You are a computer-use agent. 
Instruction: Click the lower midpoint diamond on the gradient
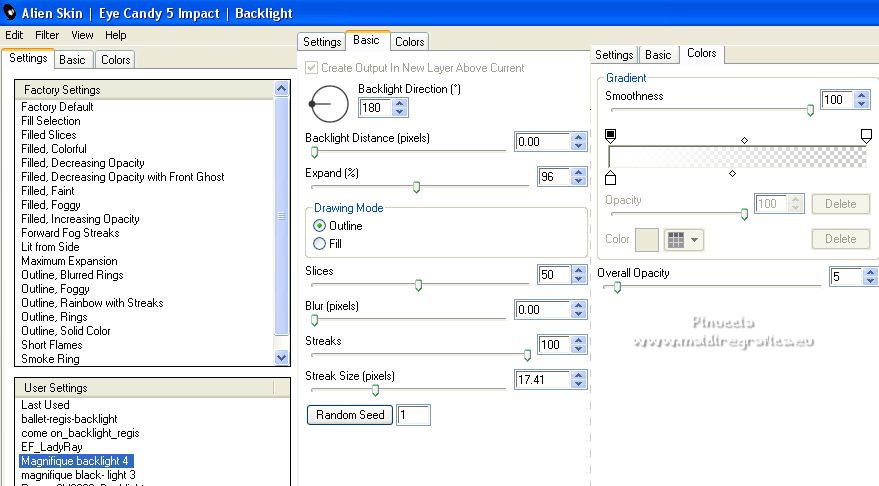coord(732,174)
